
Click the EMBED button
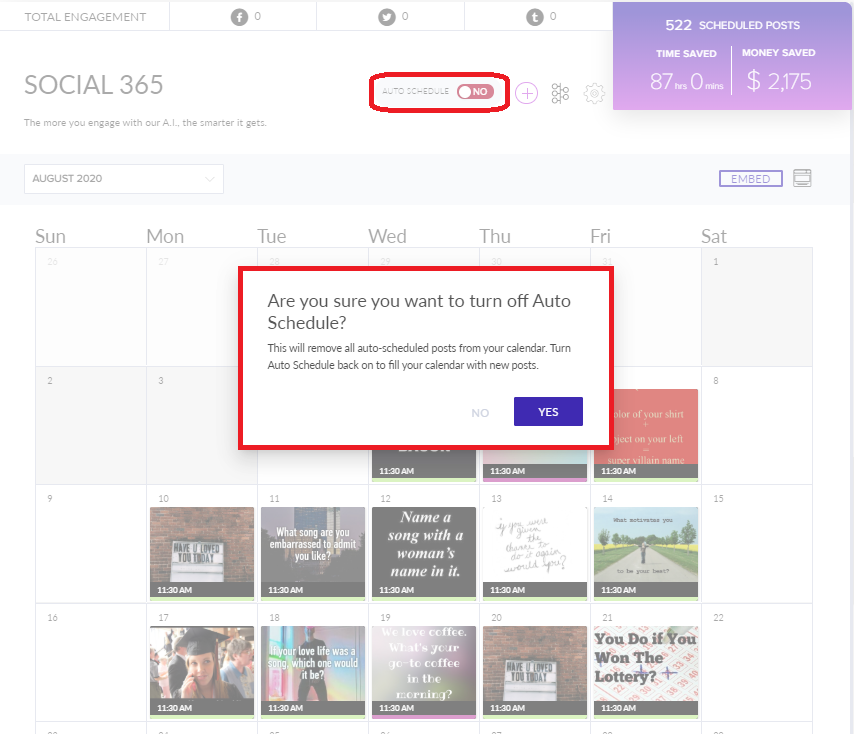click(751, 179)
